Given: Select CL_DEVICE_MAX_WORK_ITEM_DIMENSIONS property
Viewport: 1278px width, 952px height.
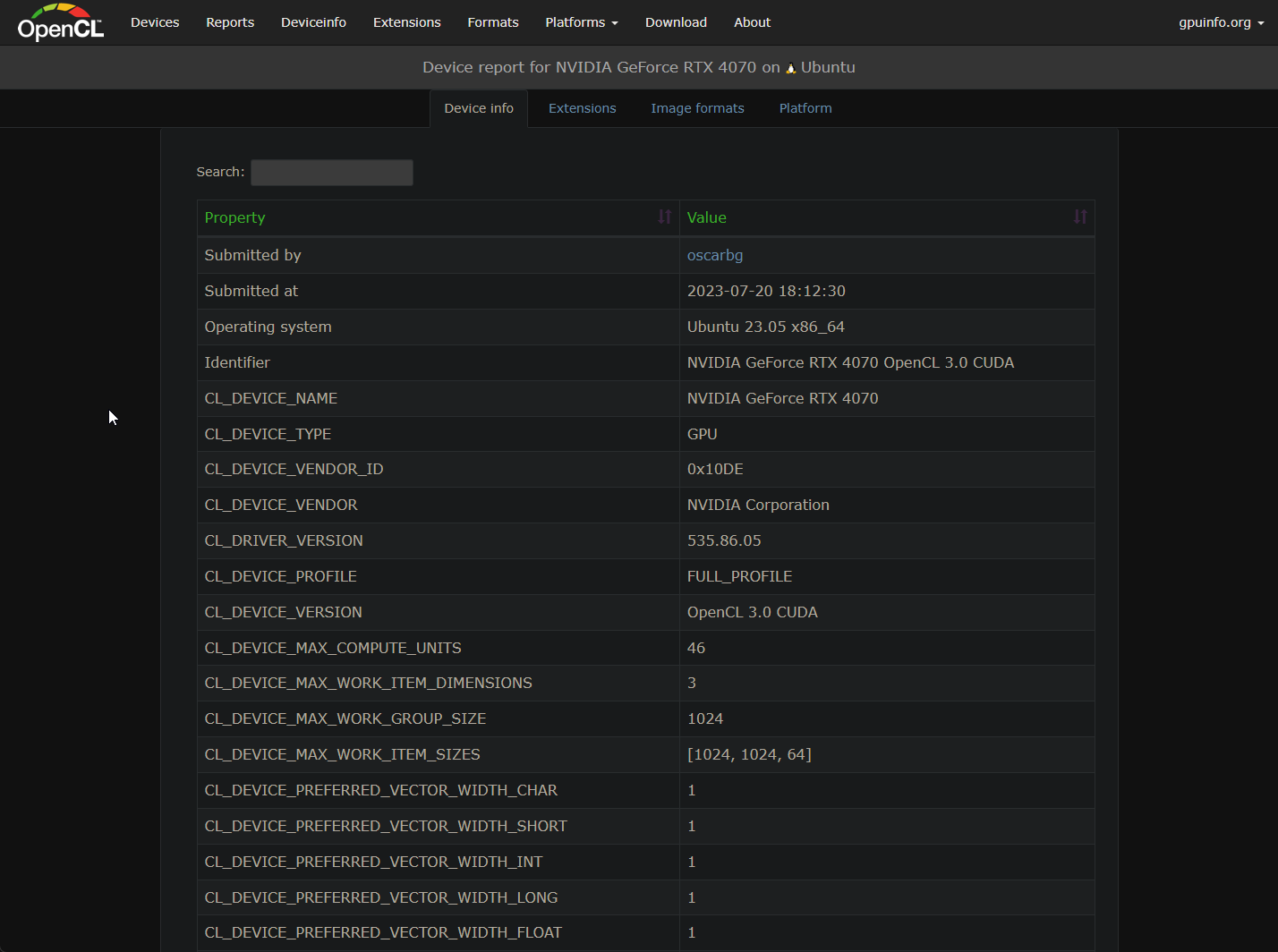Looking at the screenshot, I should coord(369,683).
